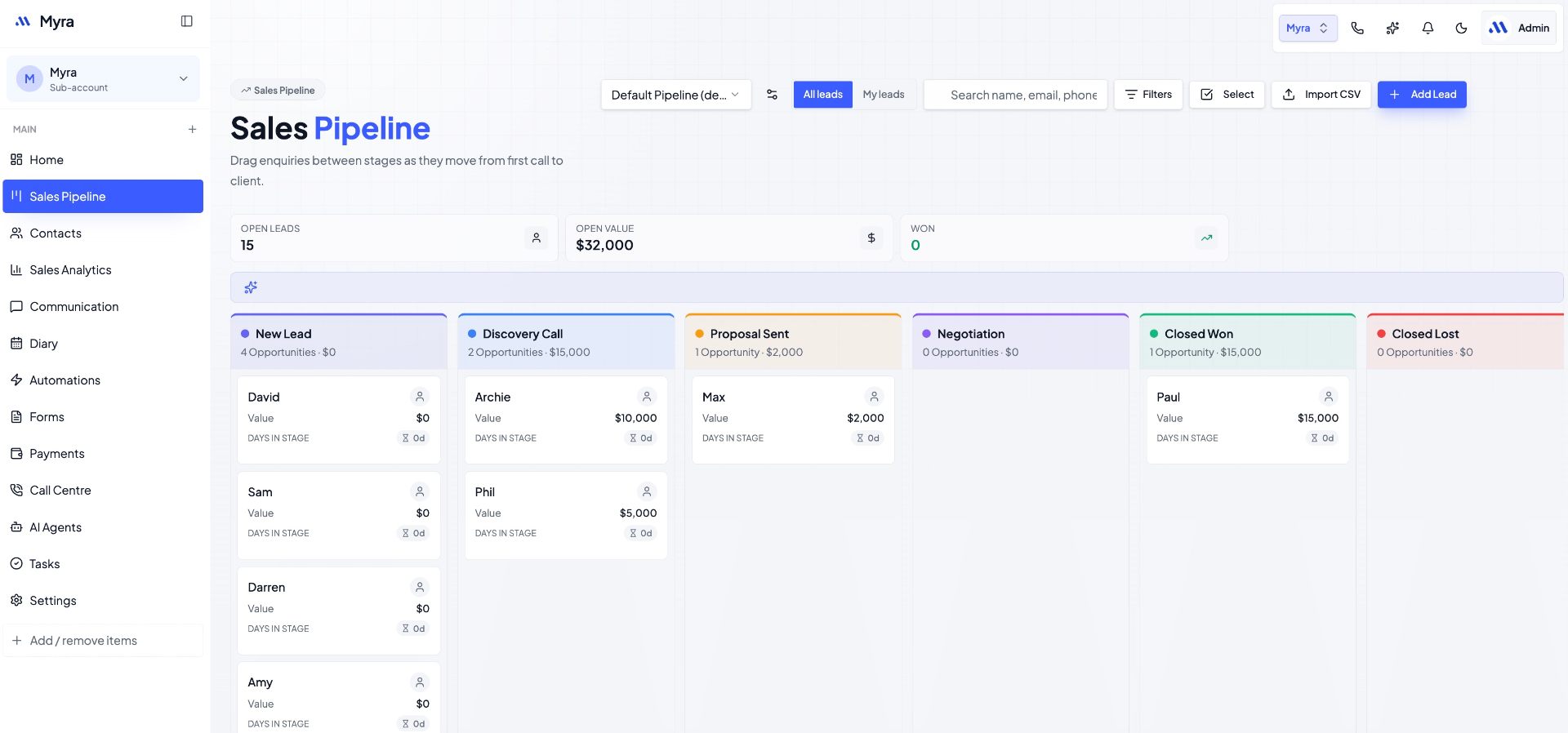Screen dimensions: 1568x733
Task: Click days-in-stage badge on Archie card
Action: pyautogui.click(x=641, y=438)
